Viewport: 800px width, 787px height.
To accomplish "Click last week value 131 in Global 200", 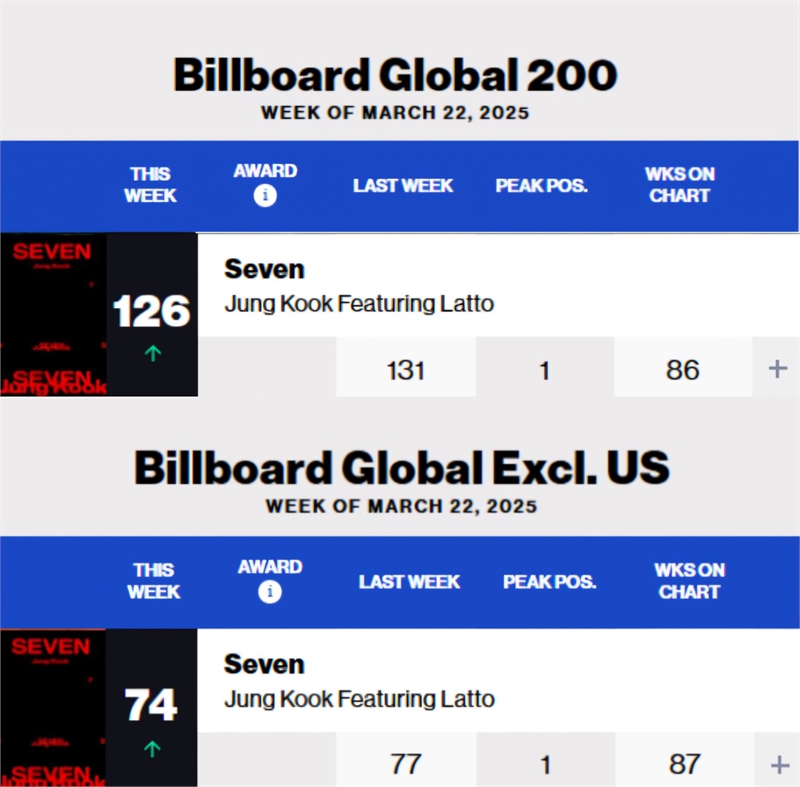I will pos(406,370).
